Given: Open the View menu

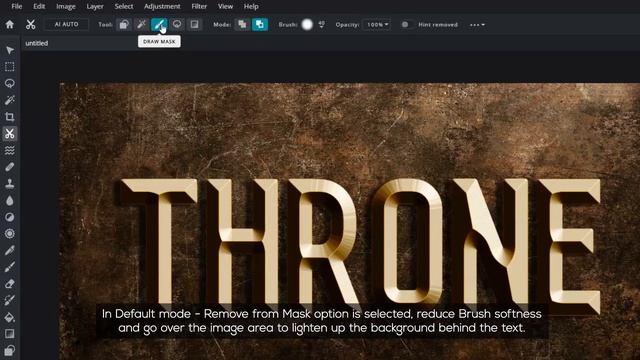Looking at the screenshot, I should (225, 7).
